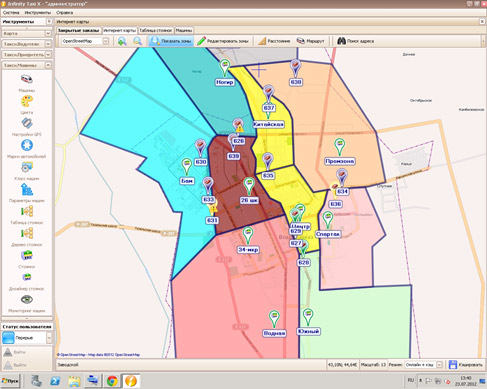Open the Режим dropdown in status bar
The width and height of the screenshot is (487, 389).
coord(439,365)
